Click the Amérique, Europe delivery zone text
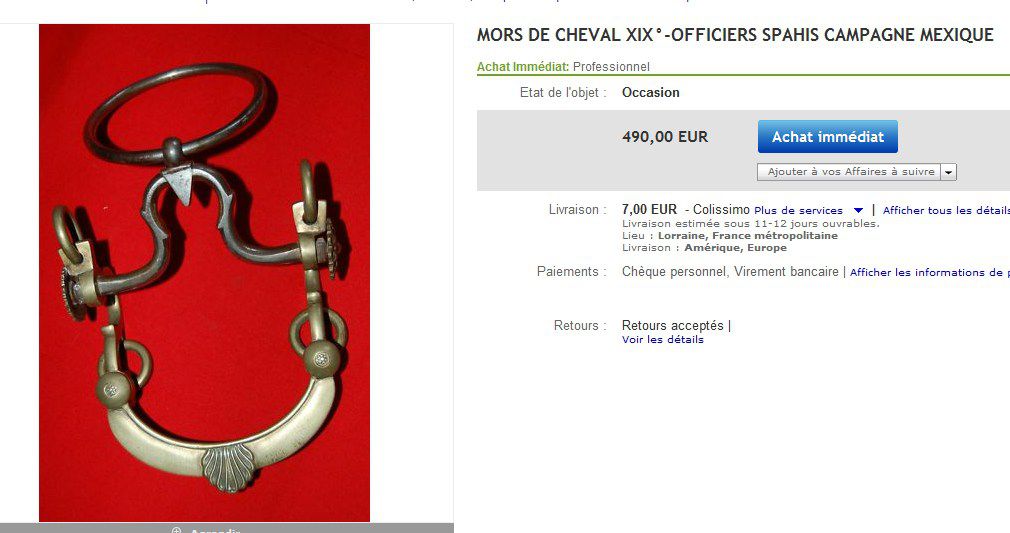Image resolution: width=1010 pixels, height=533 pixels. tap(735, 247)
